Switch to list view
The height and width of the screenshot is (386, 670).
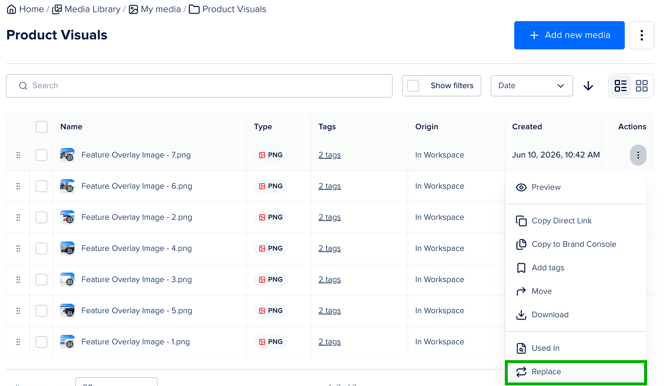pyautogui.click(x=620, y=86)
